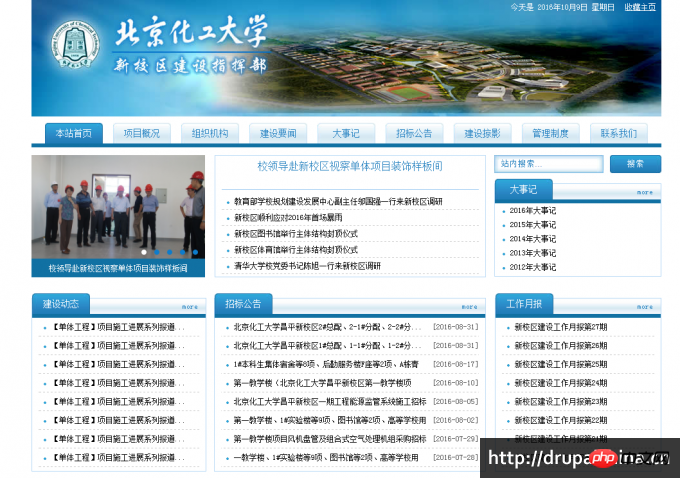
Task: Open 新校区建设工作月报第22期
Action: (561, 420)
